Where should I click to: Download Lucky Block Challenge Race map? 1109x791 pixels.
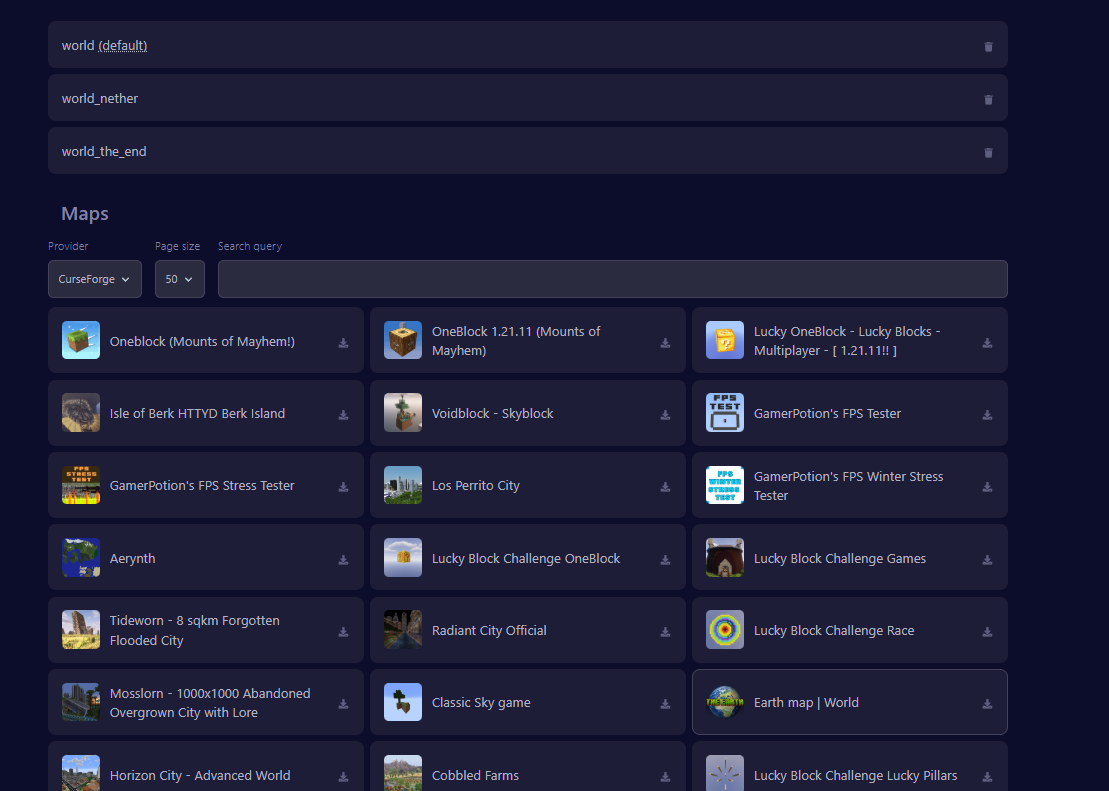click(987, 631)
